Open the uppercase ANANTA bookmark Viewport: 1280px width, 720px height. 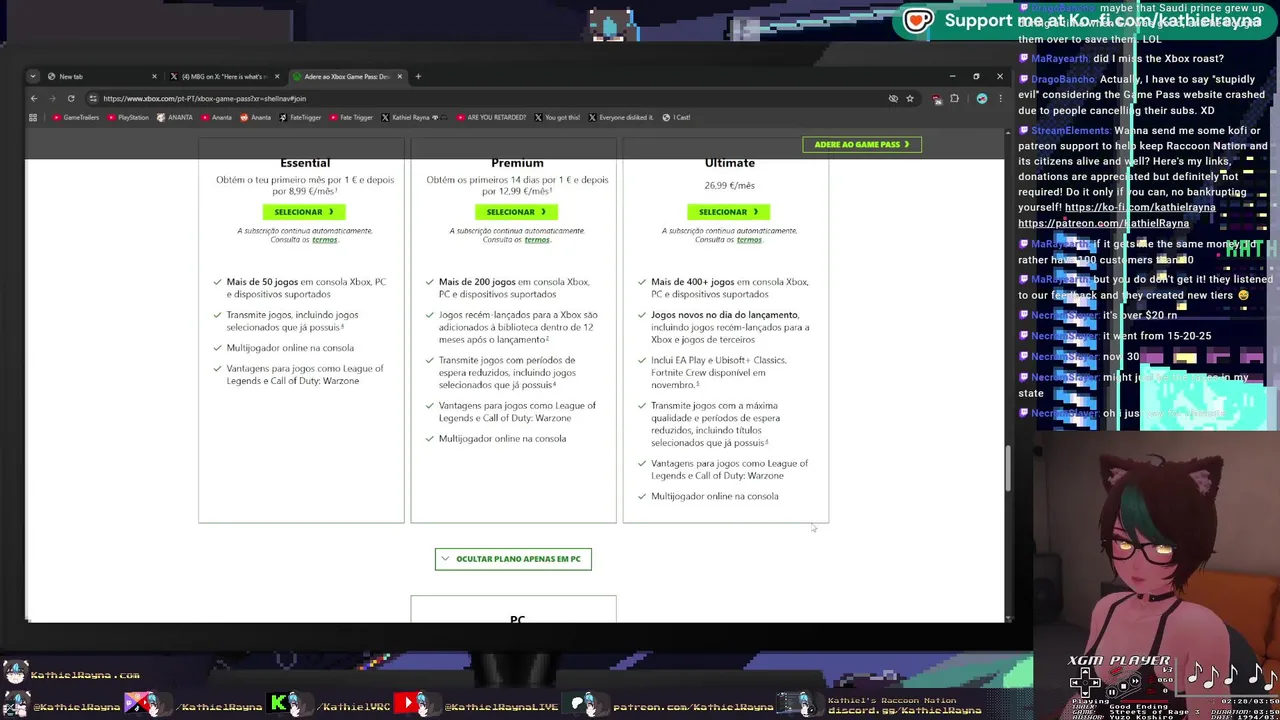click(174, 117)
